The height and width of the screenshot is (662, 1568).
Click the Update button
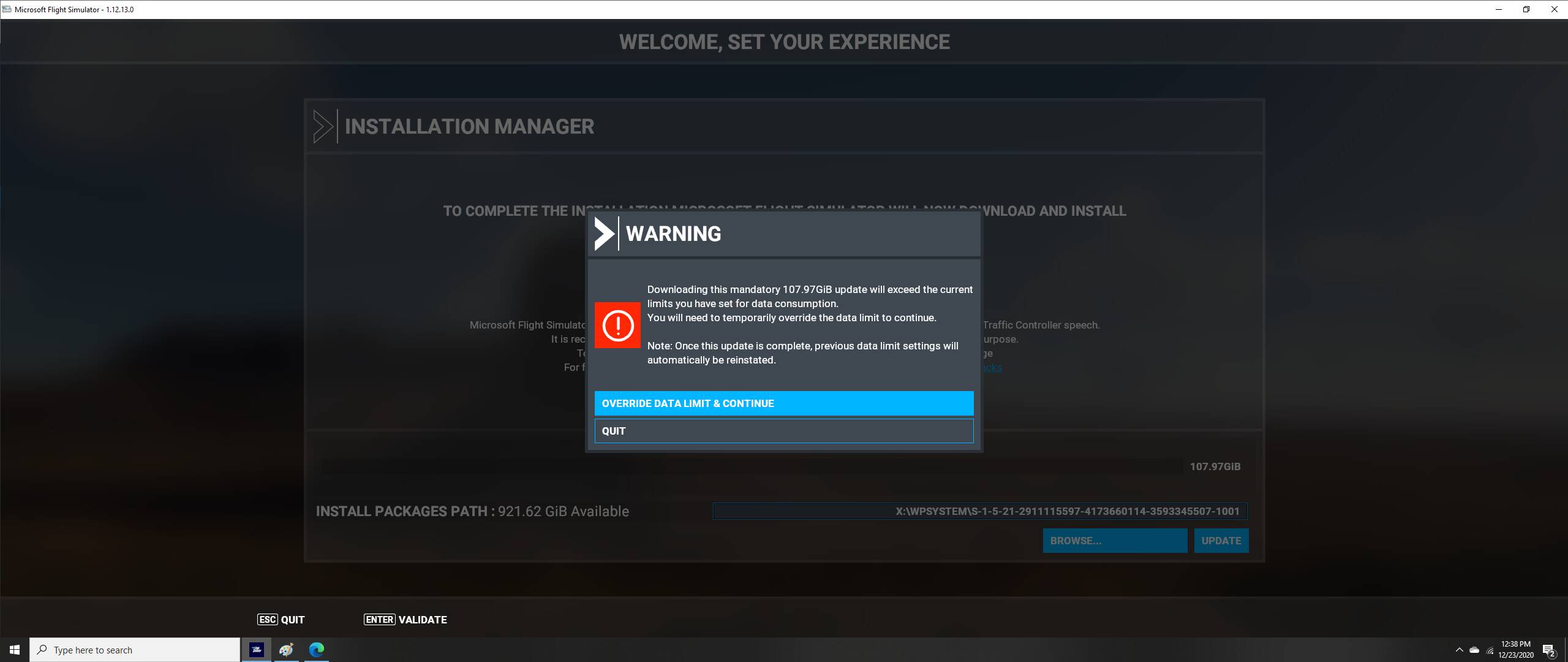(x=1221, y=541)
